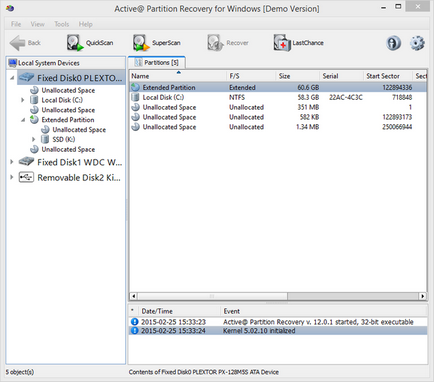This screenshot has width=434, height=382.
Task: Open the Tools menu
Action: point(62,24)
